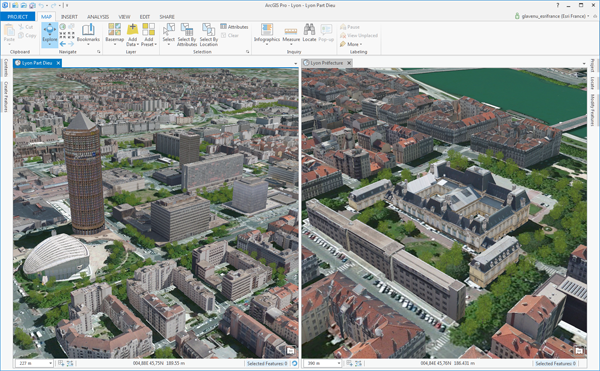The height and width of the screenshot is (371, 600).
Task: Toggle View Unplaced labels
Action: pos(359,35)
